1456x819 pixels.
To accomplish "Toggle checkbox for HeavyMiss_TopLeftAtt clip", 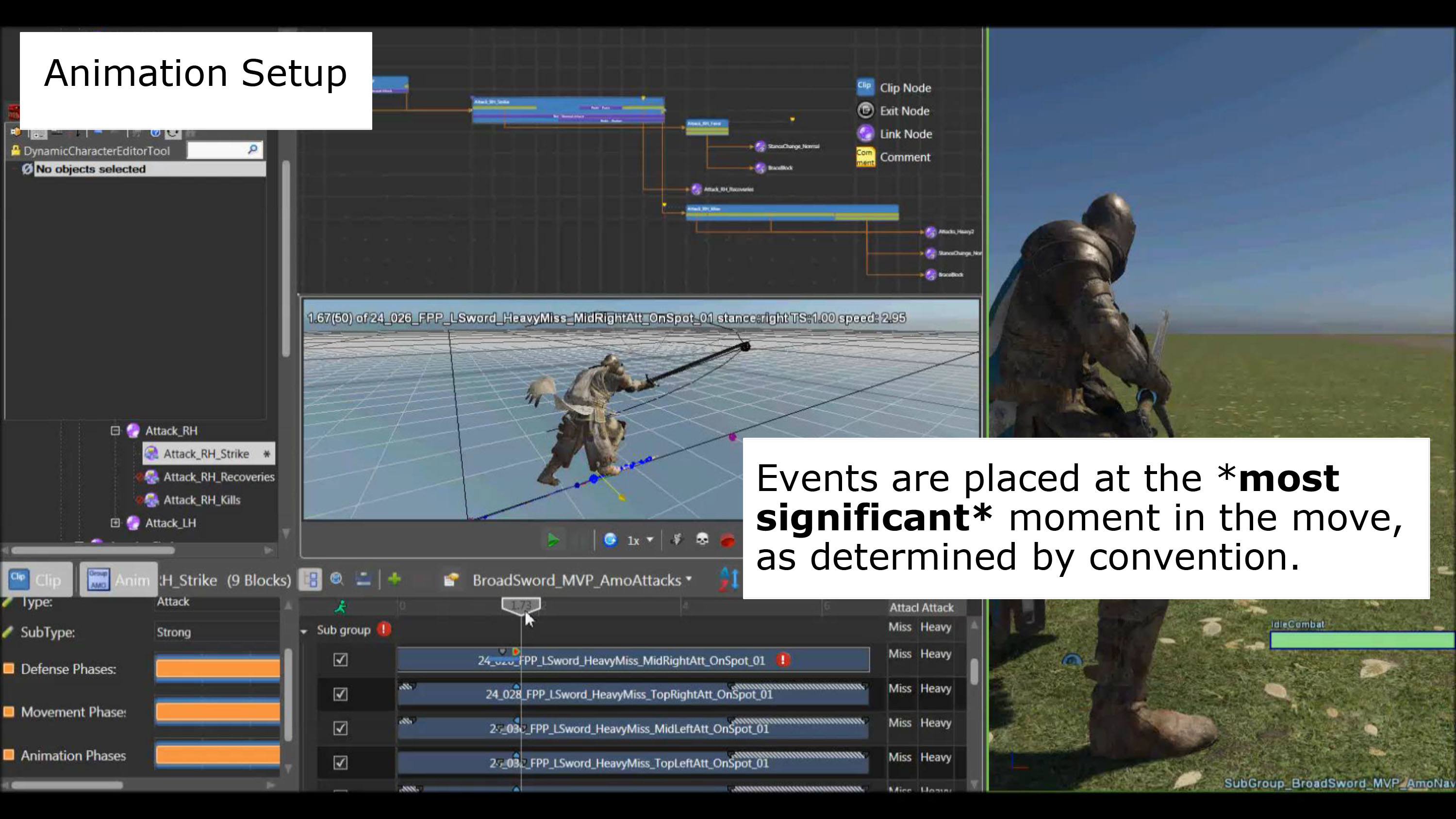I will [340, 763].
